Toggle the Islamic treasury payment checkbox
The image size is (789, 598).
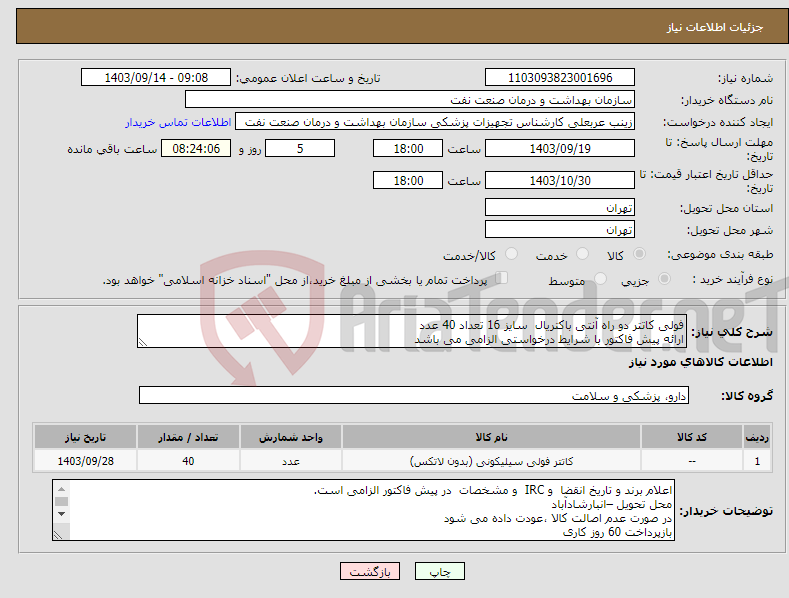(x=502, y=277)
